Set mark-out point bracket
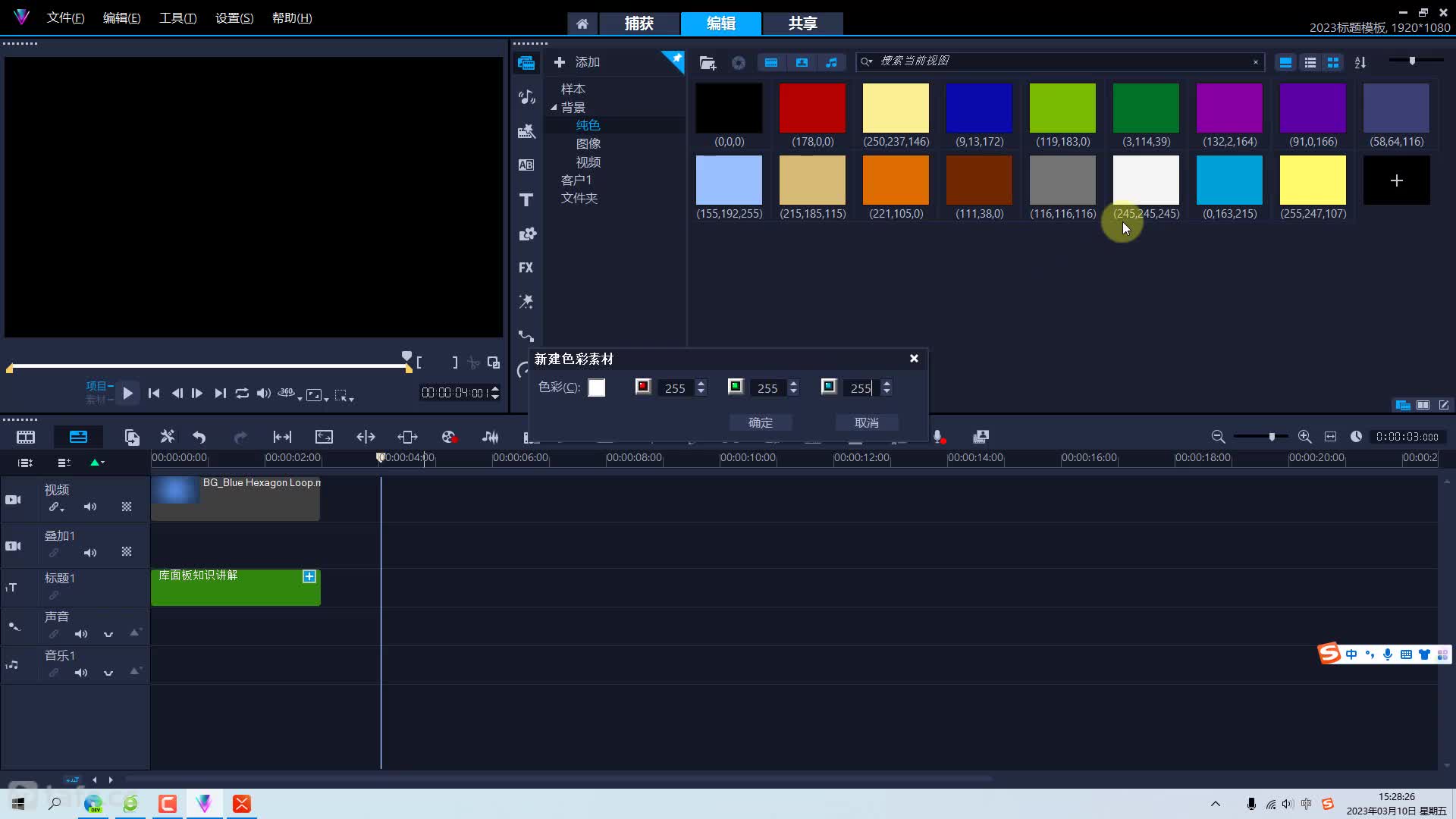This screenshot has width=1456, height=819. pos(455,362)
